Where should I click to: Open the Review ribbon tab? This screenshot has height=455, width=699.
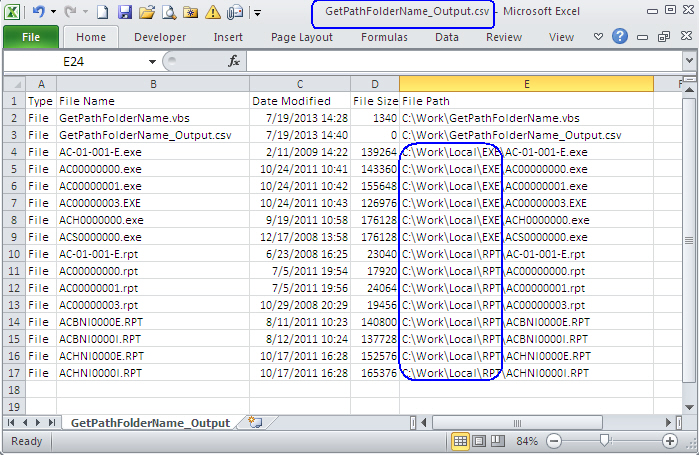[504, 37]
